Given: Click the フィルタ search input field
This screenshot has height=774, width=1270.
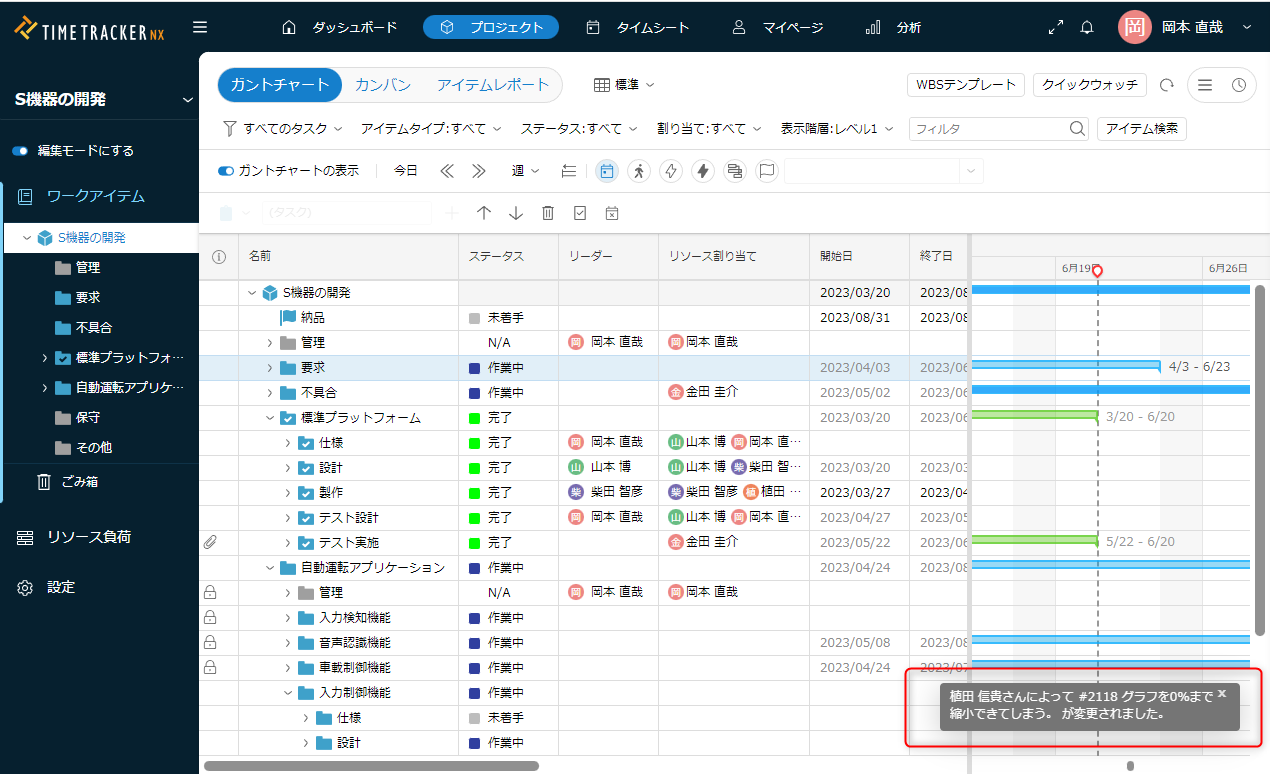Looking at the screenshot, I should (x=988, y=129).
